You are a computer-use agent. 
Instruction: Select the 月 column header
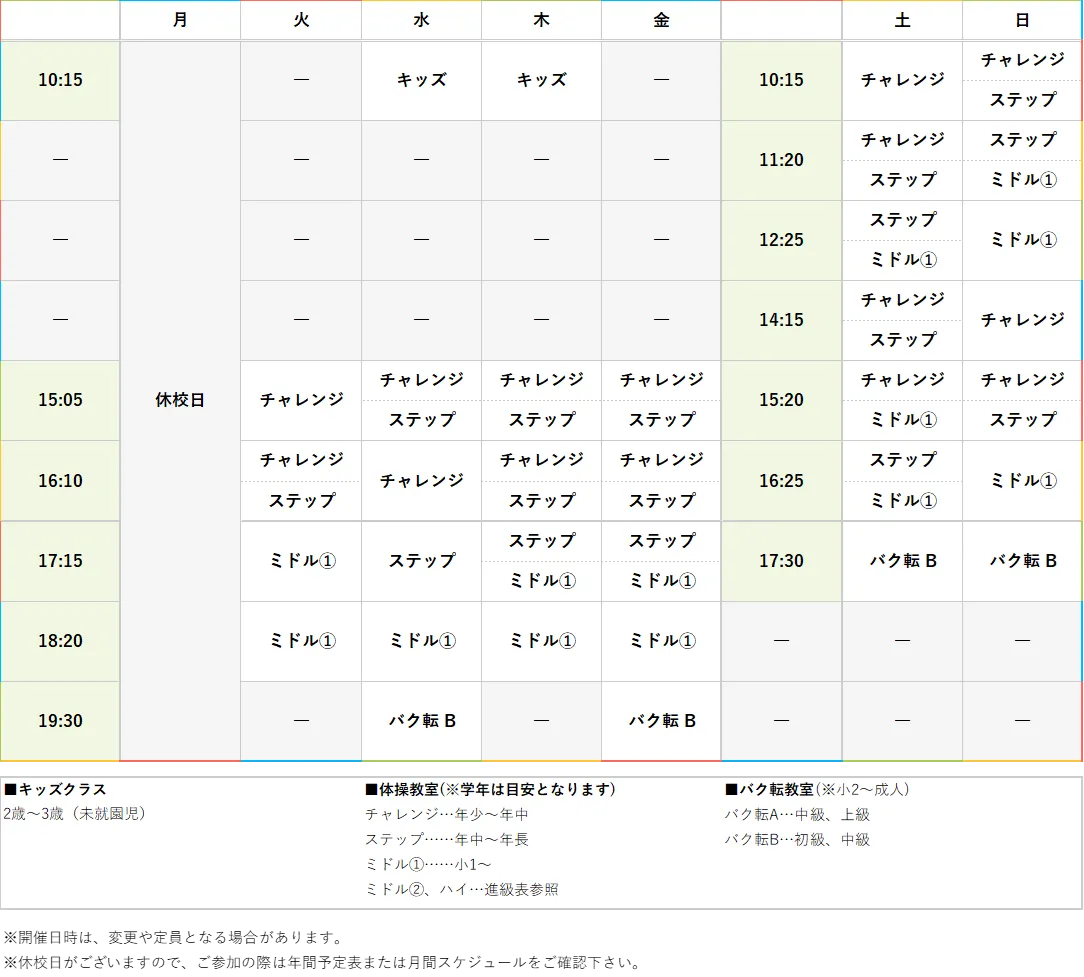(180, 20)
